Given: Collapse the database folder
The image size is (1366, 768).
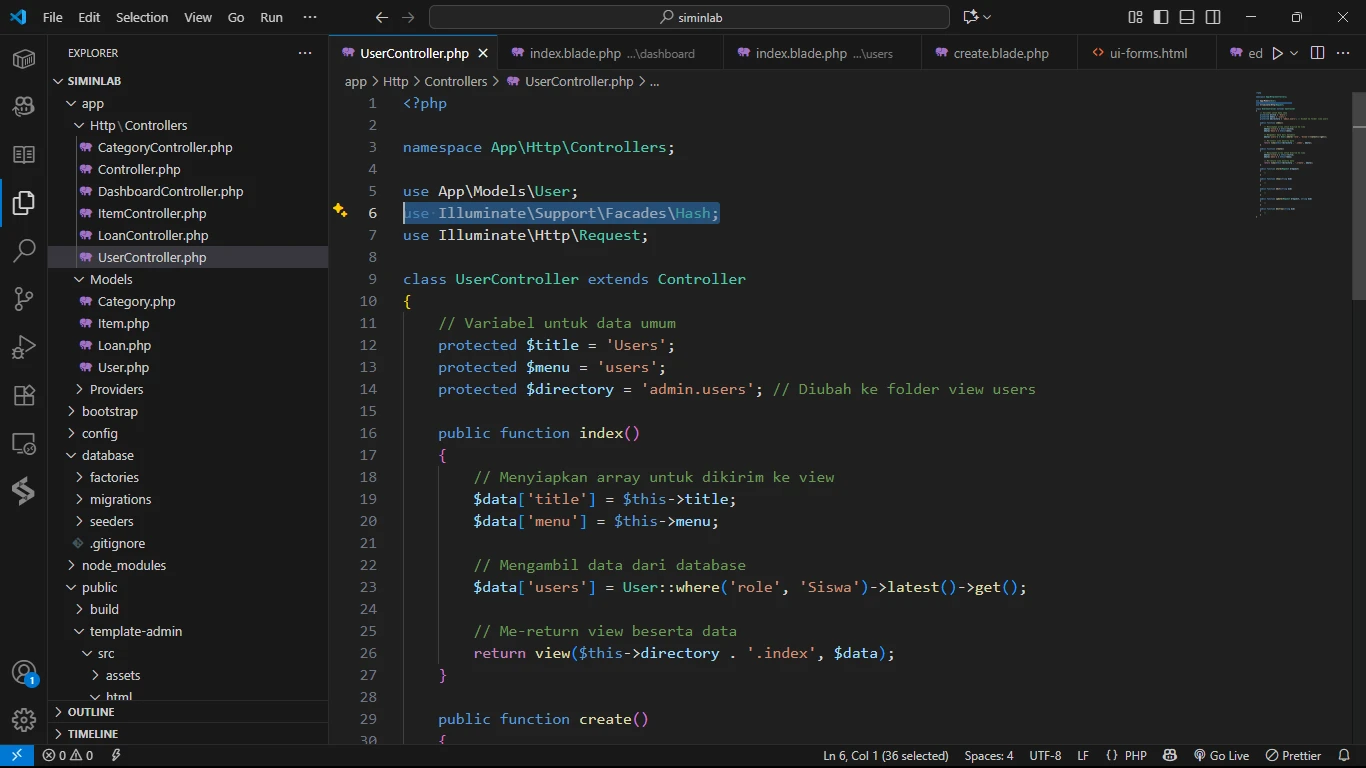Looking at the screenshot, I should (107, 455).
